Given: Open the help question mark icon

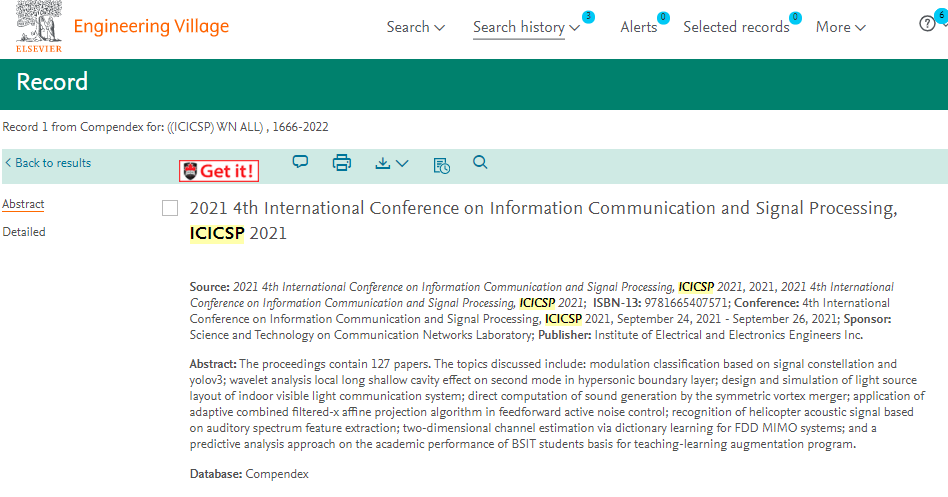Looking at the screenshot, I should pyautogui.click(x=927, y=24).
